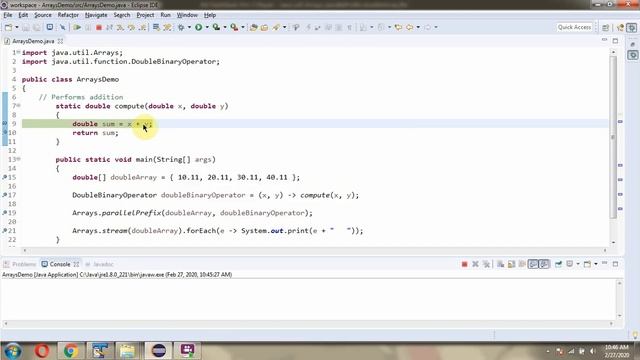Toggle Scroll Lock in Console toolbar
The width and height of the screenshot is (640, 360).
[x=511, y=264]
